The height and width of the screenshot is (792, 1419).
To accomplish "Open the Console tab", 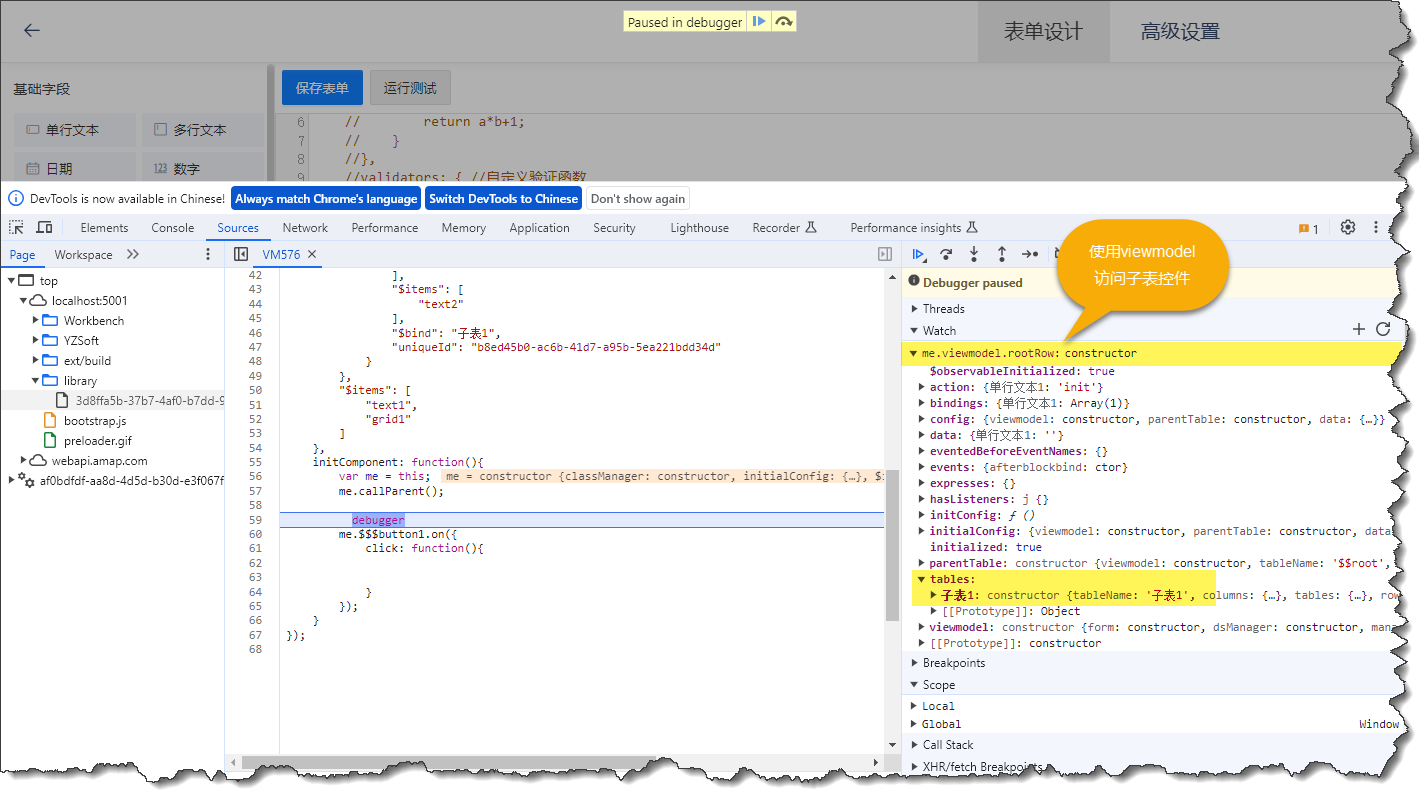I will [x=173, y=228].
